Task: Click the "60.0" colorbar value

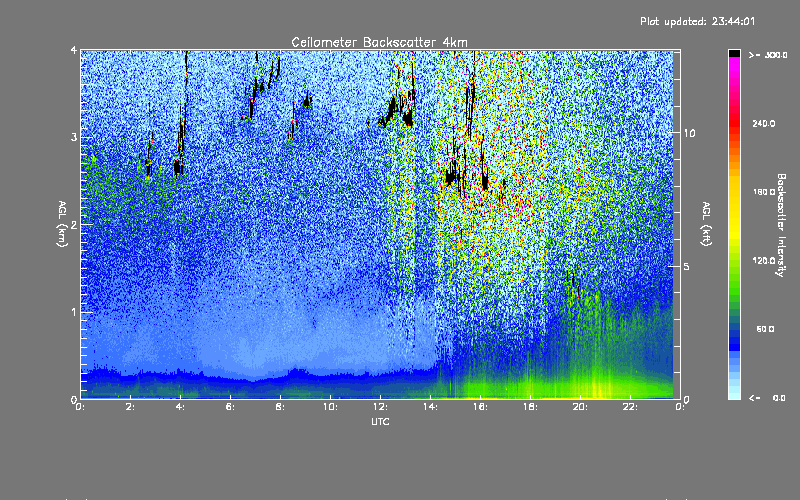Action: click(765, 329)
